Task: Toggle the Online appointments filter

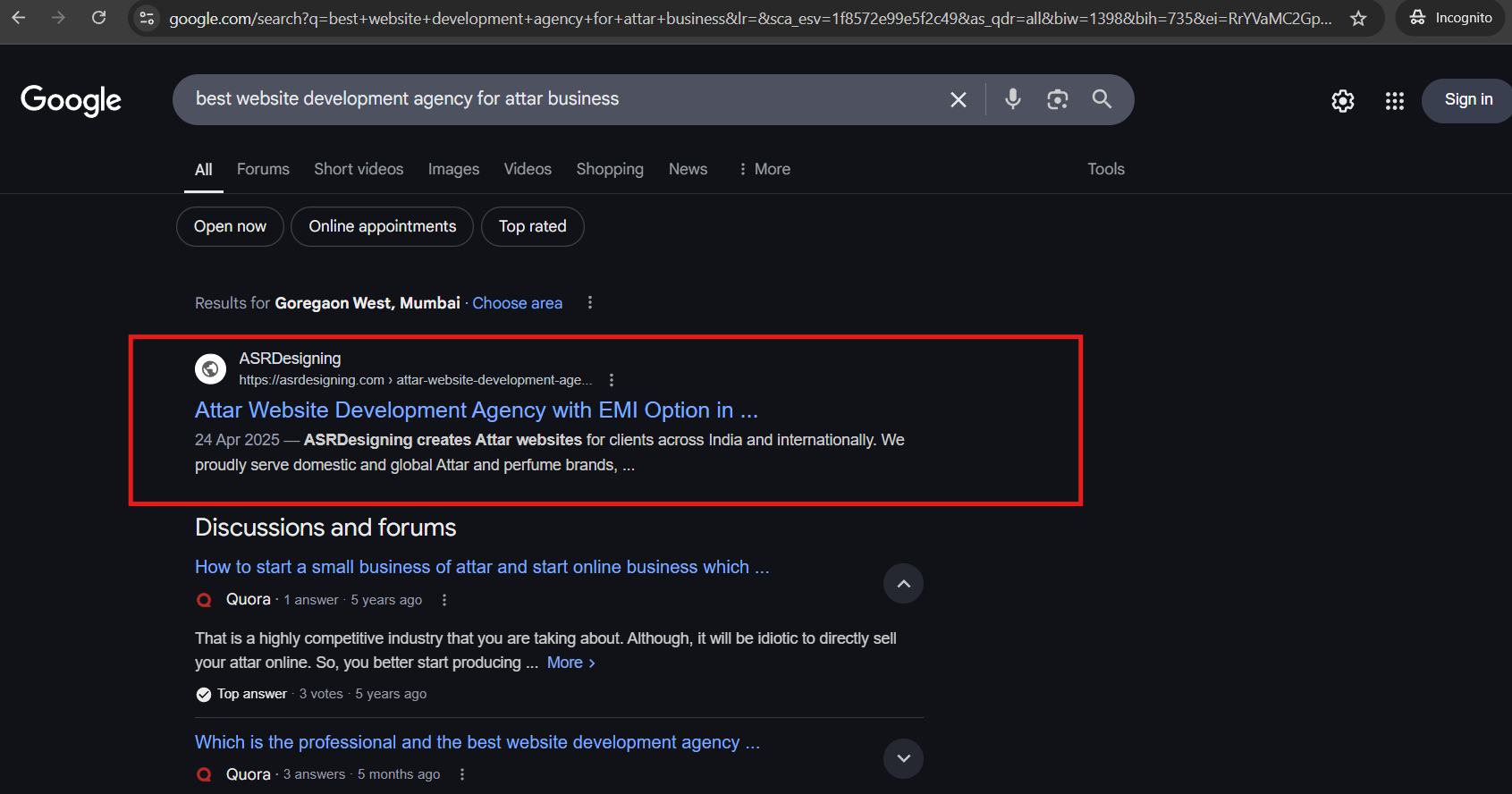Action: [382, 226]
